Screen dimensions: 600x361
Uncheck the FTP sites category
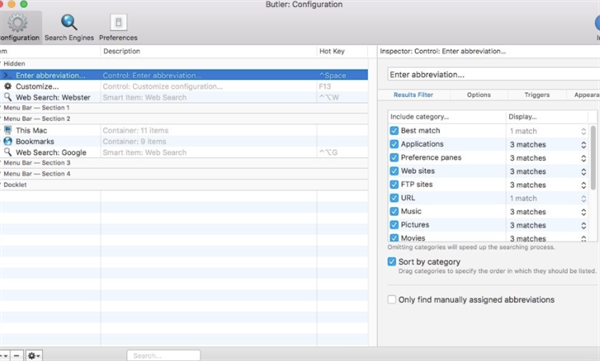[394, 184]
